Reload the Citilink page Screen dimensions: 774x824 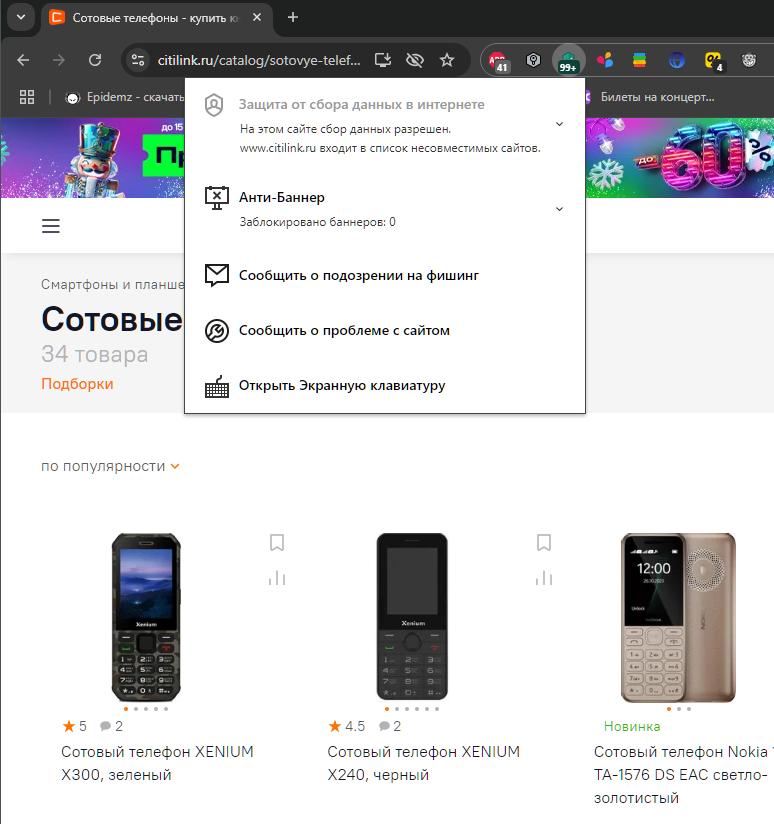[x=95, y=60]
